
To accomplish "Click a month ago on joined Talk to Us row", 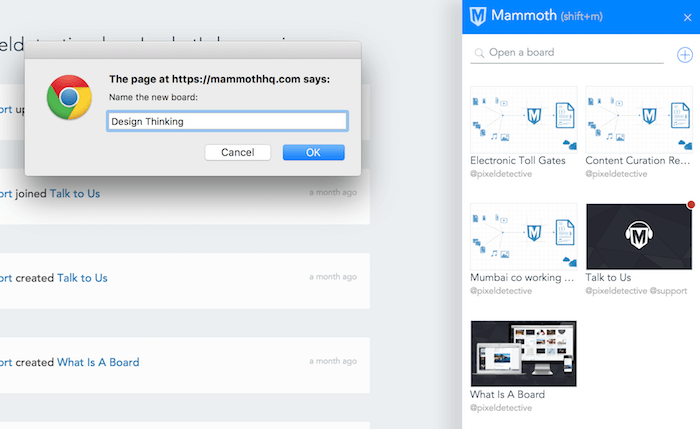I will (333, 192).
